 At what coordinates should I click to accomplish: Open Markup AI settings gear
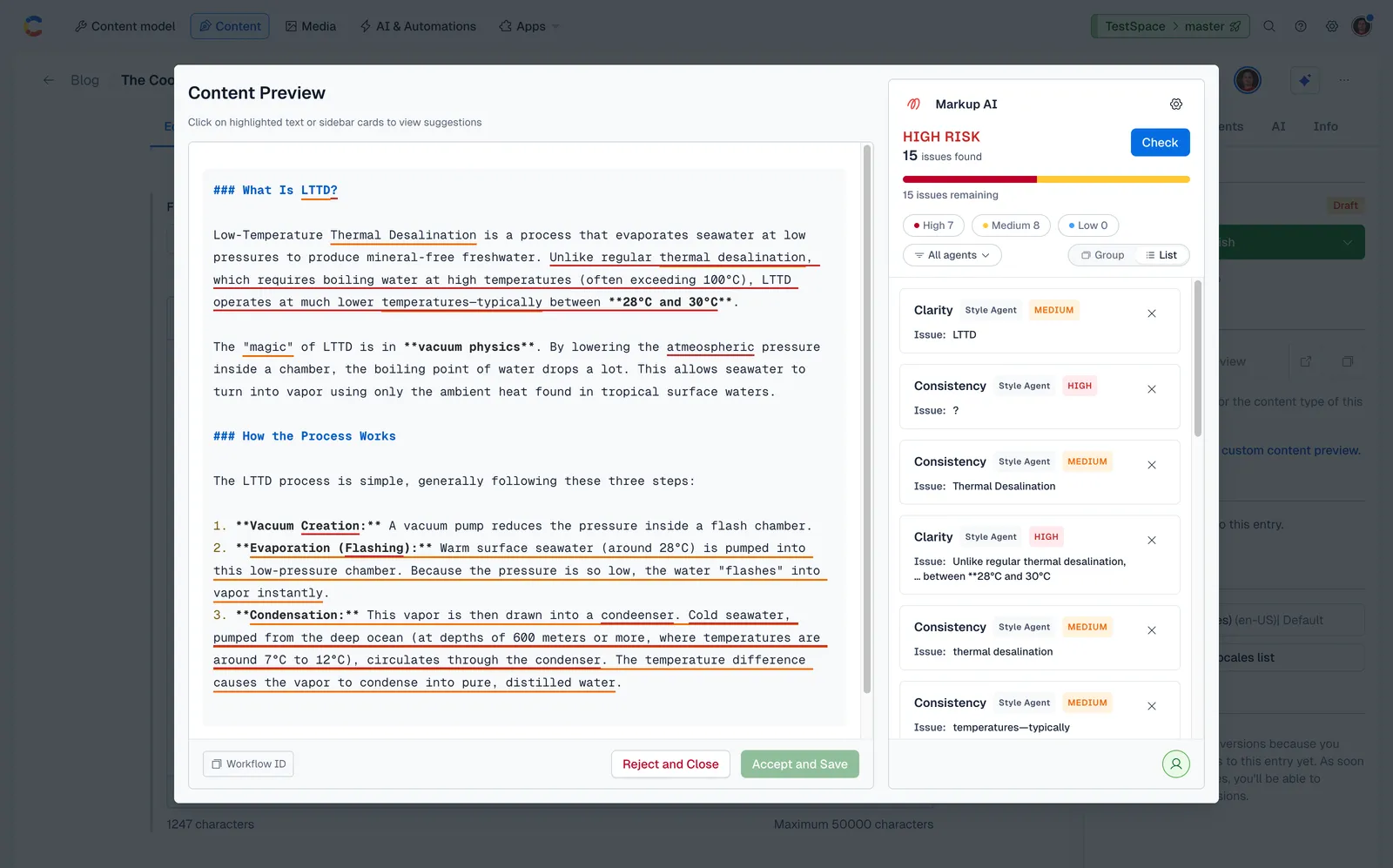tap(1175, 104)
